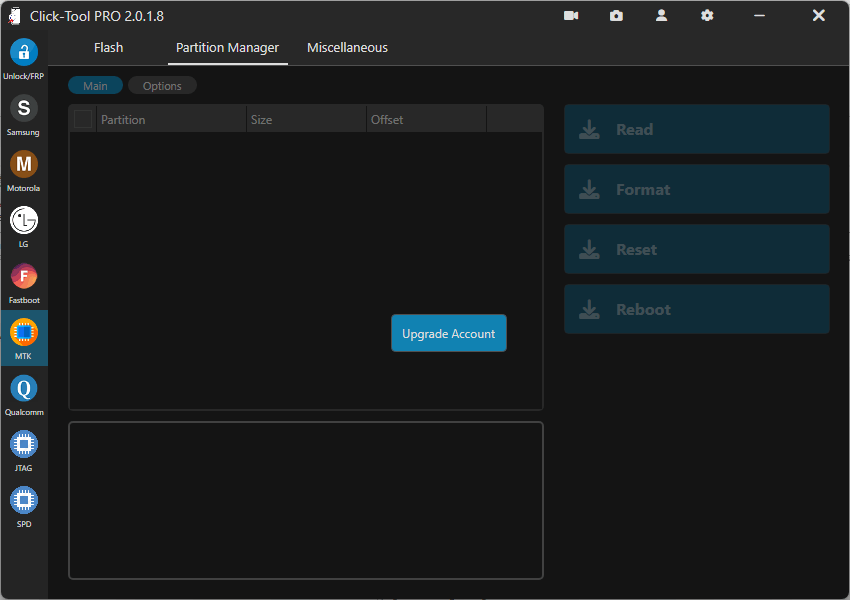Trigger the Reboot device button
This screenshot has height=600, width=850.
pyautogui.click(x=696, y=309)
